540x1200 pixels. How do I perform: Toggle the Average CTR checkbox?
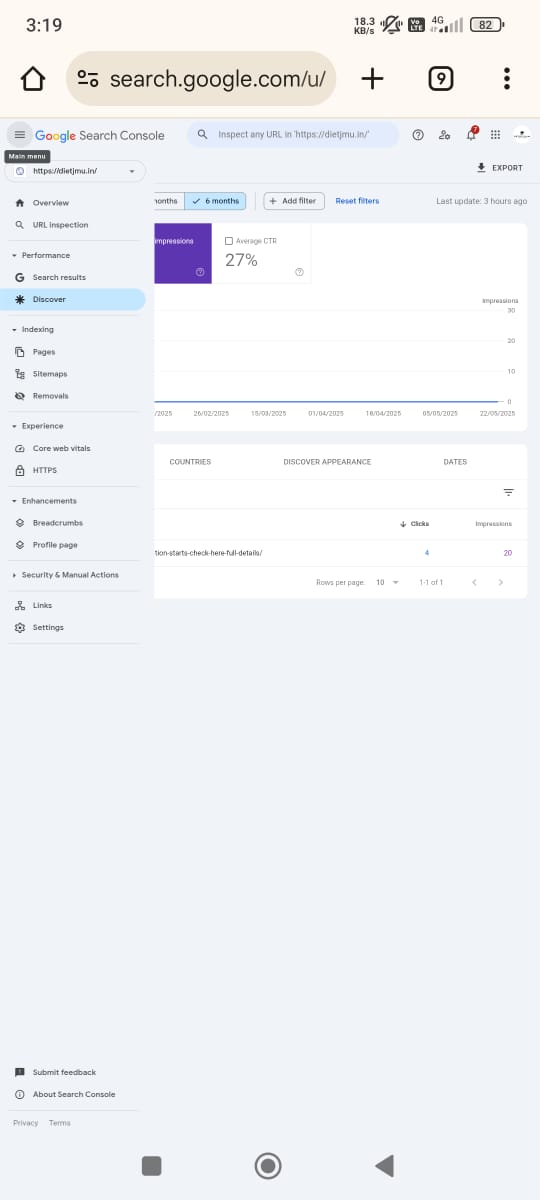point(229,241)
